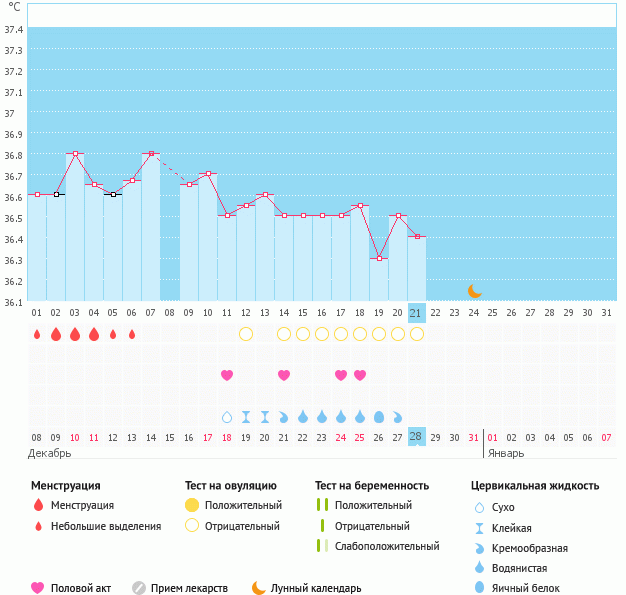Image resolution: width=626 pixels, height=595 pixels.
Task: Click the heart icon on cycle day 18
Action: (360, 375)
